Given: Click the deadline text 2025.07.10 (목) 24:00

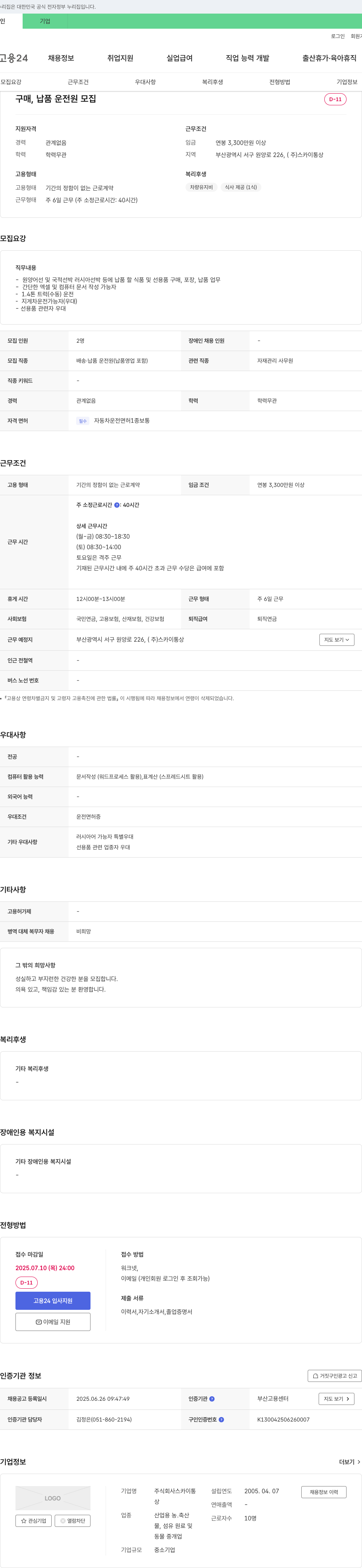Looking at the screenshot, I should pyautogui.click(x=45, y=1269).
